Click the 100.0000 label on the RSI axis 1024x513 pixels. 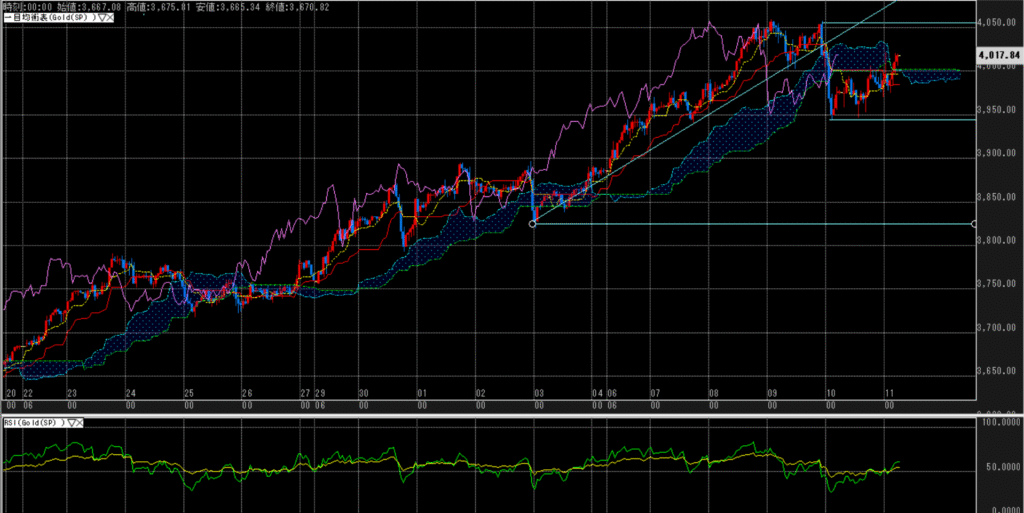[1000, 424]
